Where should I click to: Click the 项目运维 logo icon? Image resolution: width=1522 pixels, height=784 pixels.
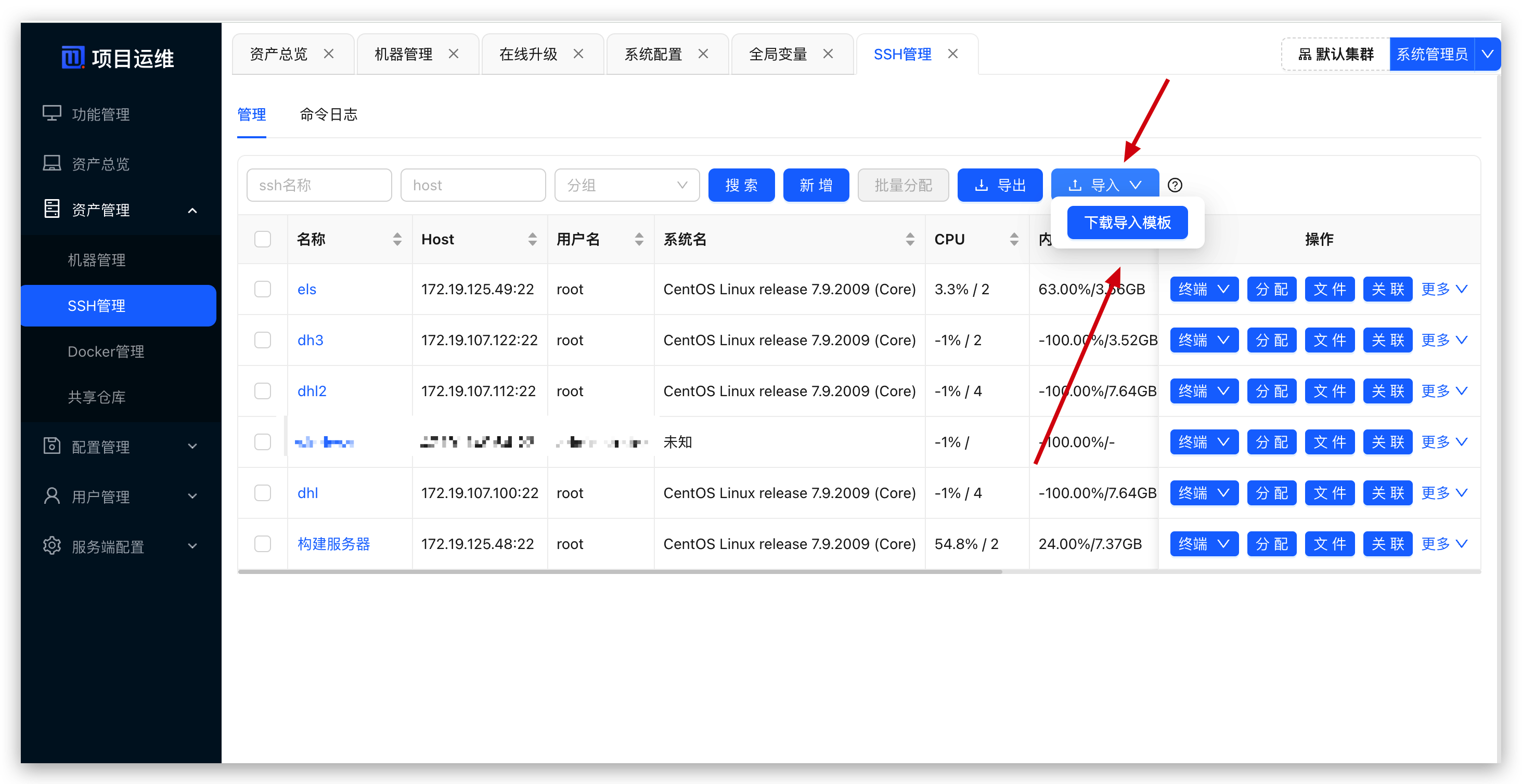click(x=73, y=58)
